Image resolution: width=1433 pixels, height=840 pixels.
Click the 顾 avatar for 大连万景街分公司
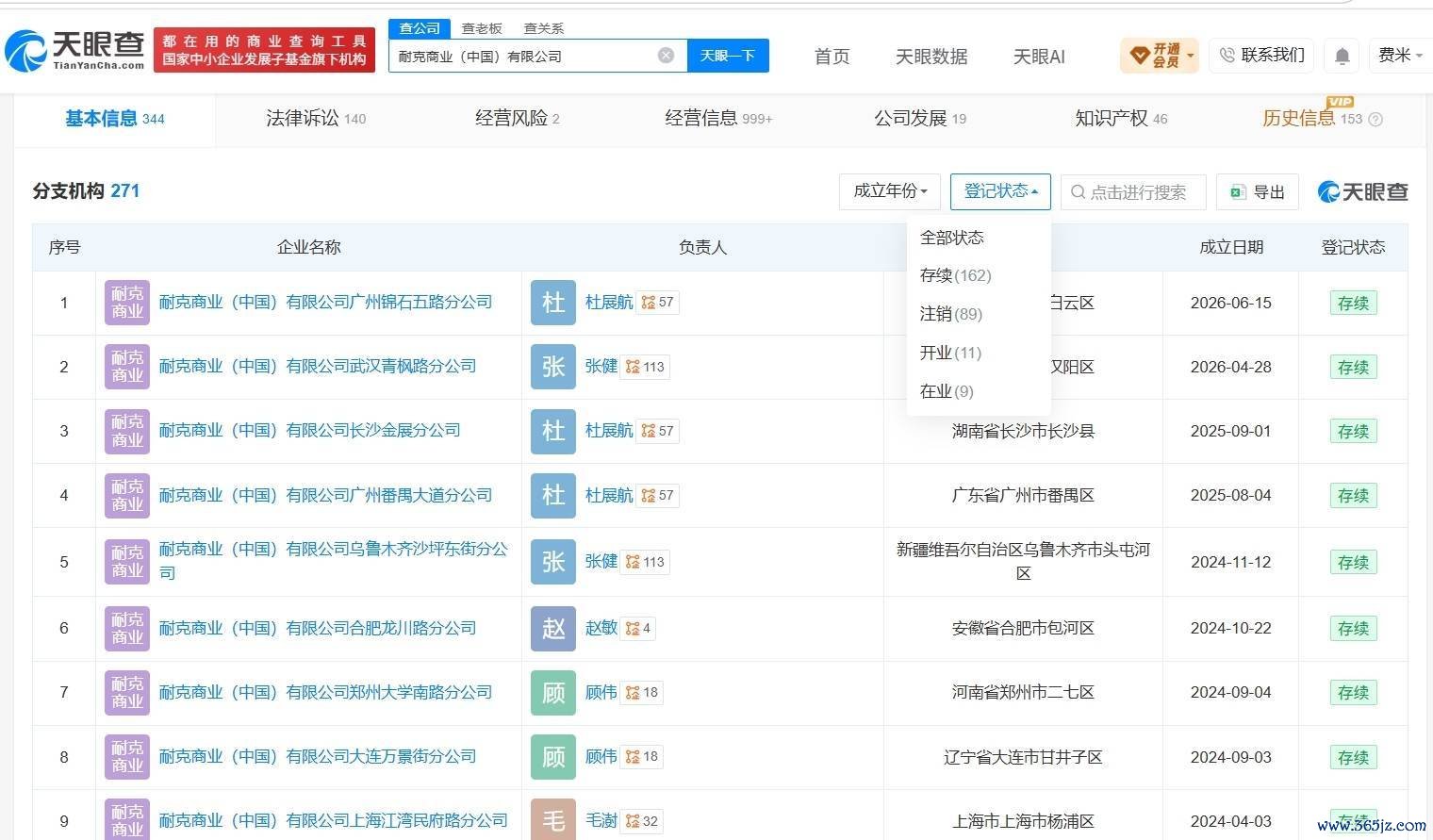553,756
